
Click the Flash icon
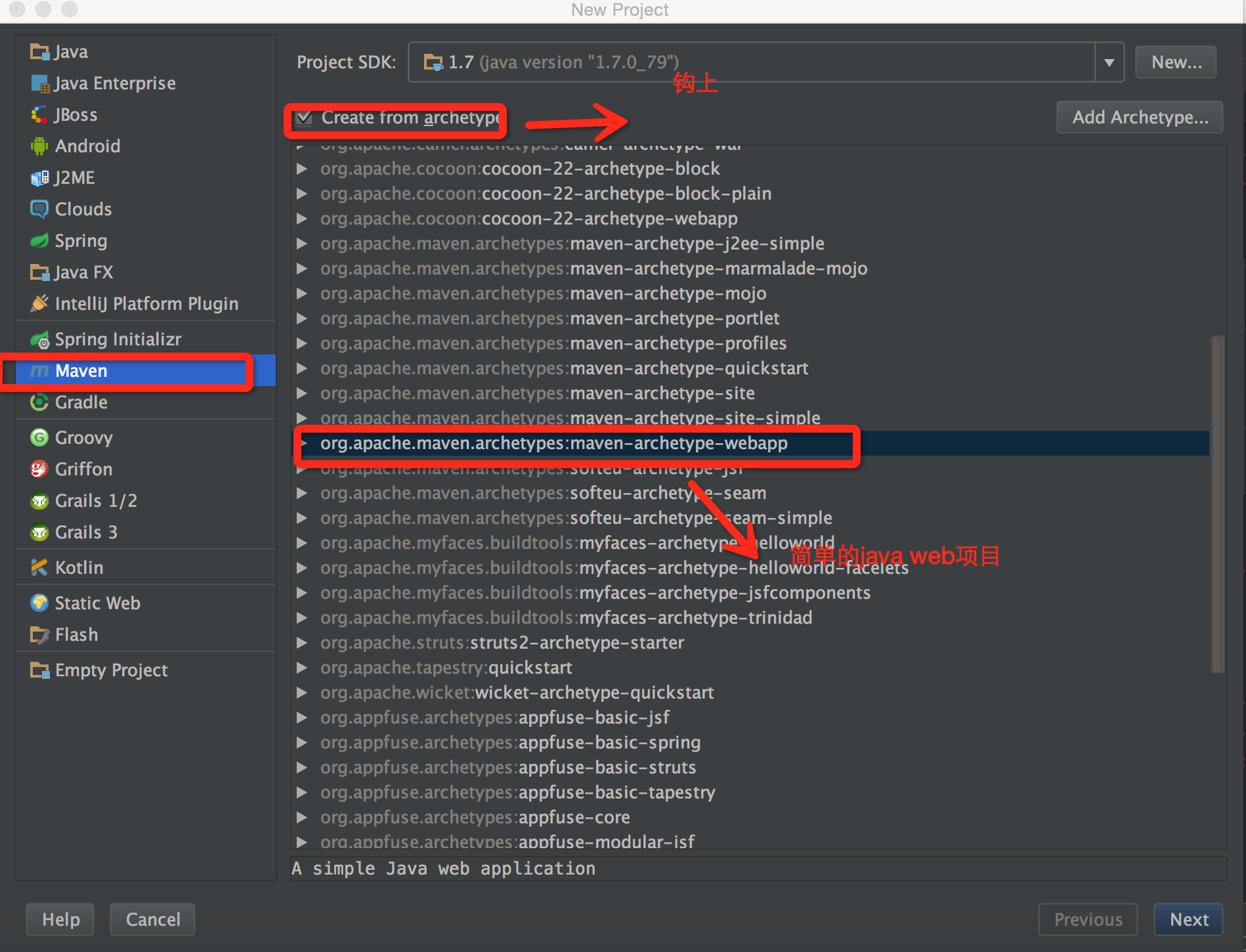39,635
